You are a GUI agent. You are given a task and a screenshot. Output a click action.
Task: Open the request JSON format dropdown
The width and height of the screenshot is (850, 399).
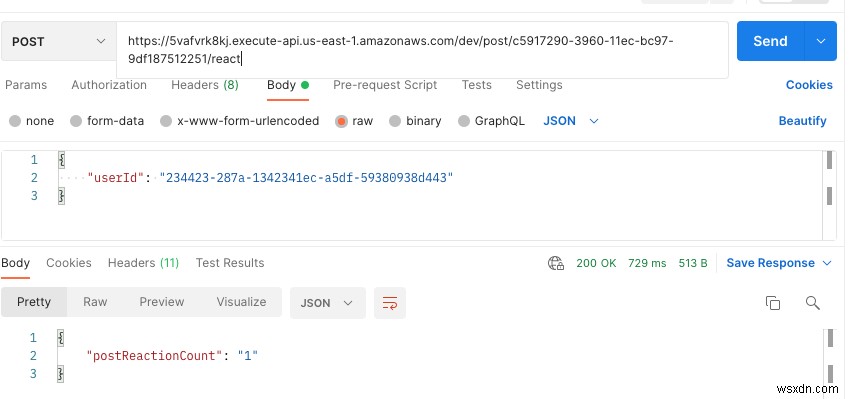(571, 121)
